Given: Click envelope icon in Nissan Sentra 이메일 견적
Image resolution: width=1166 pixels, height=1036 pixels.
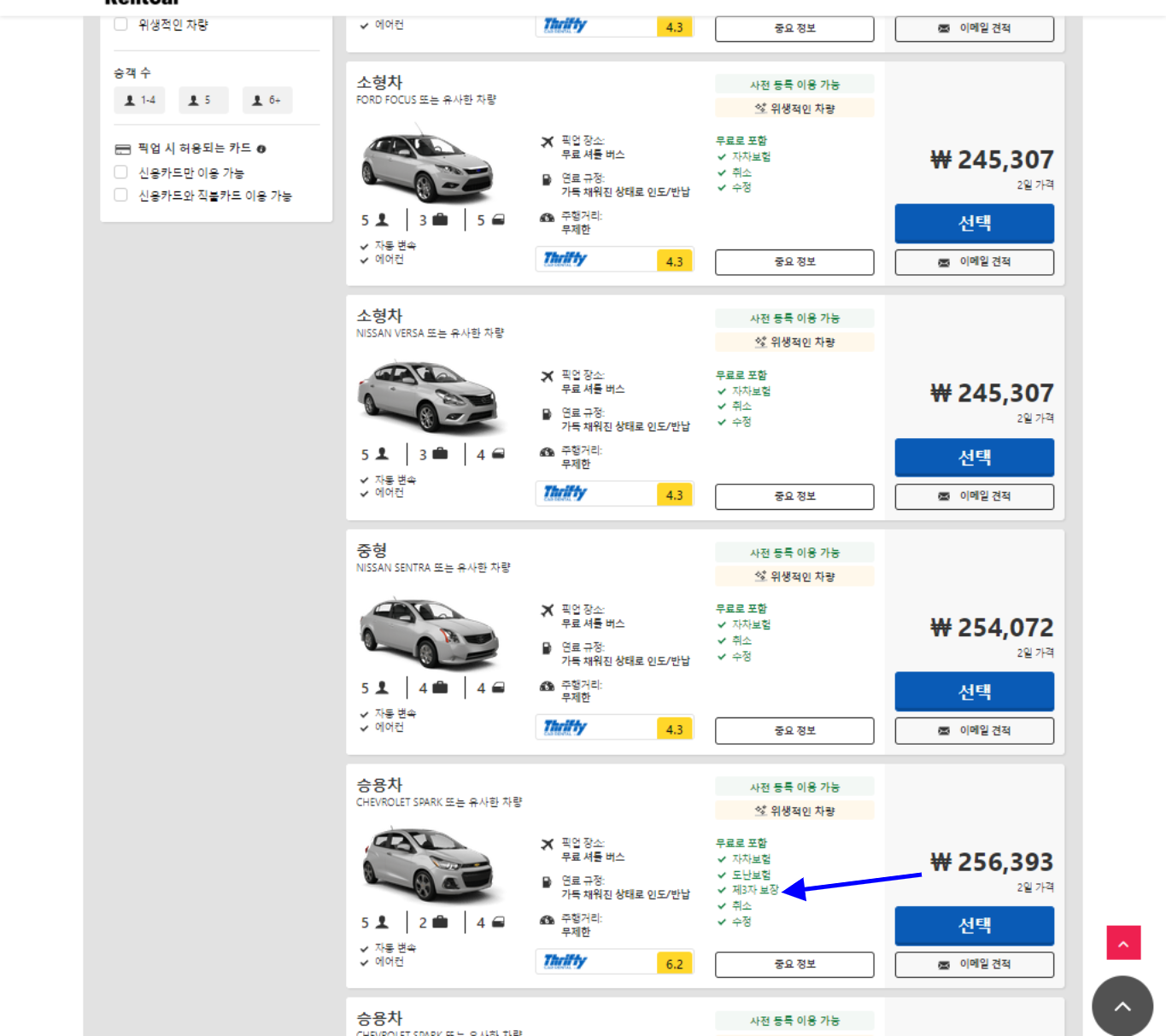Looking at the screenshot, I should click(944, 731).
